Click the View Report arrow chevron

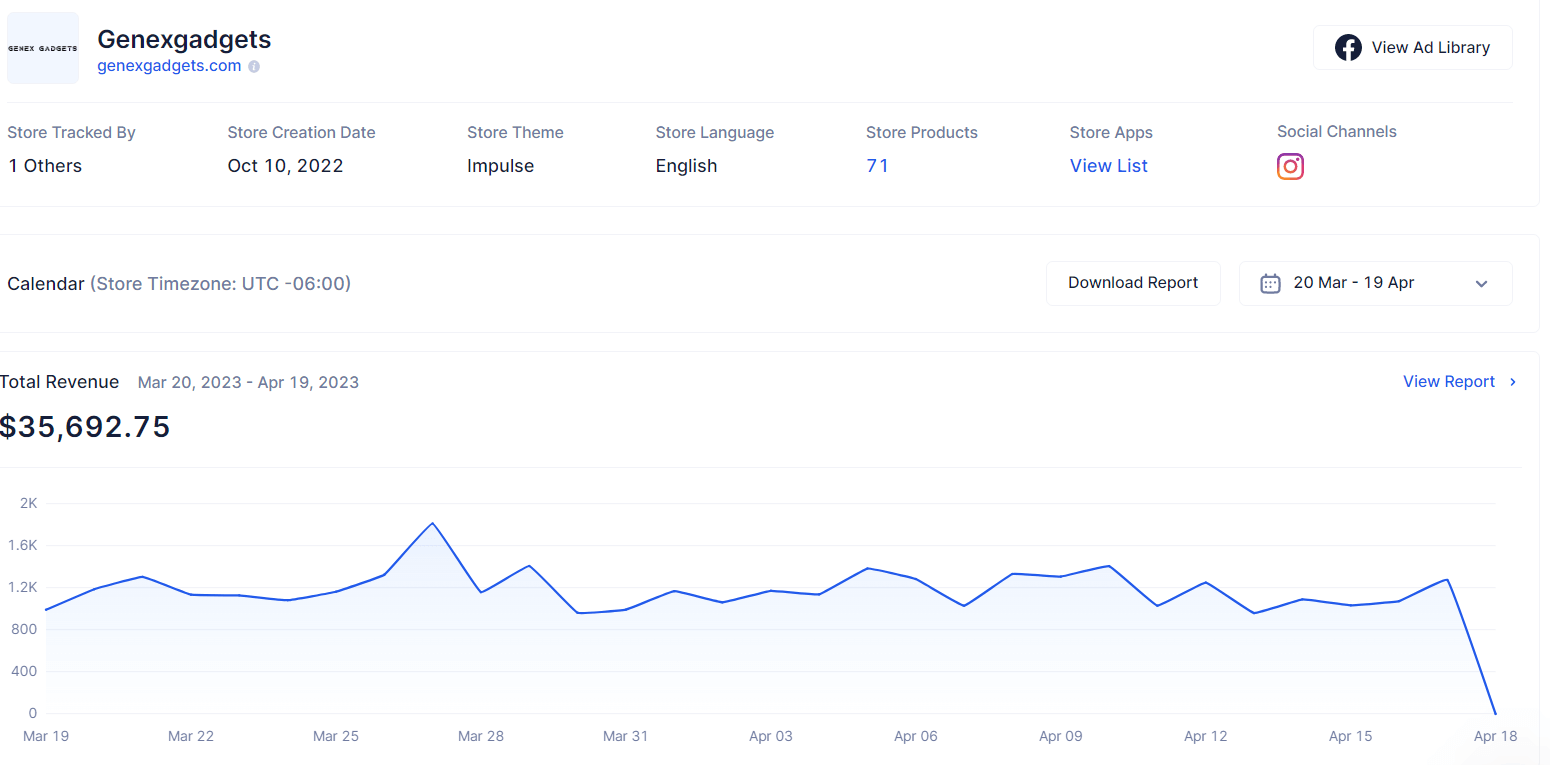[1513, 382]
